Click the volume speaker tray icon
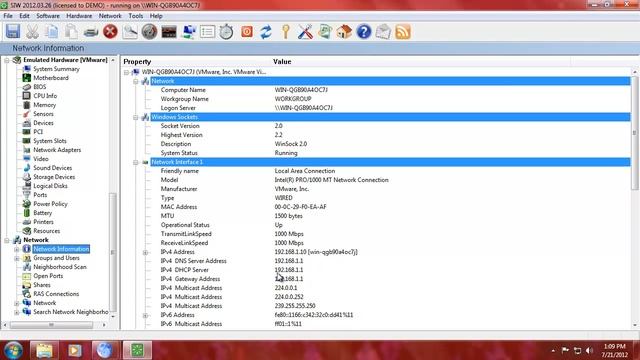 point(589,351)
